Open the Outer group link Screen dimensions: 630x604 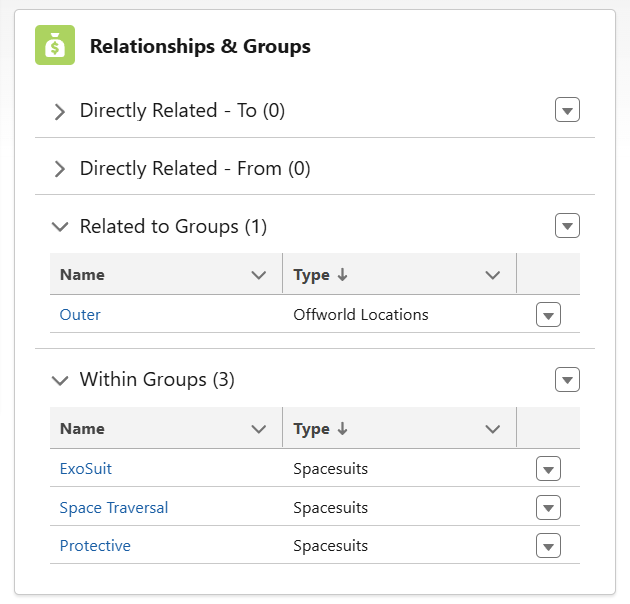pos(80,315)
